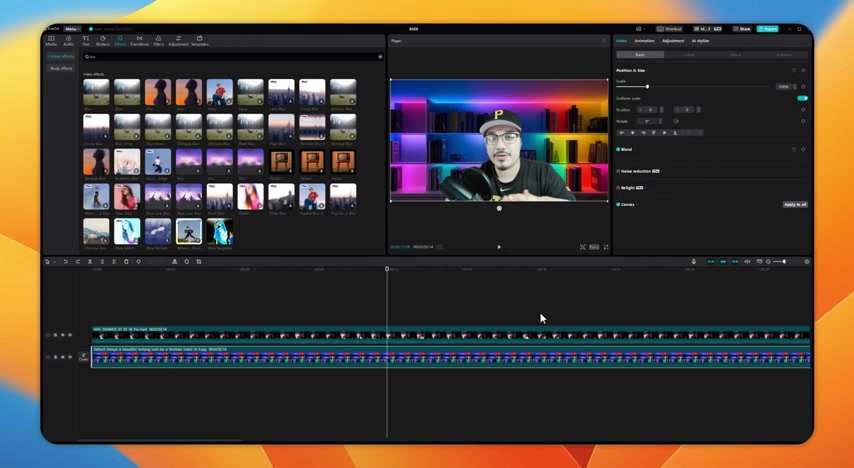Click the microphone Record voiceover icon
The image size is (854, 468).
tap(693, 262)
